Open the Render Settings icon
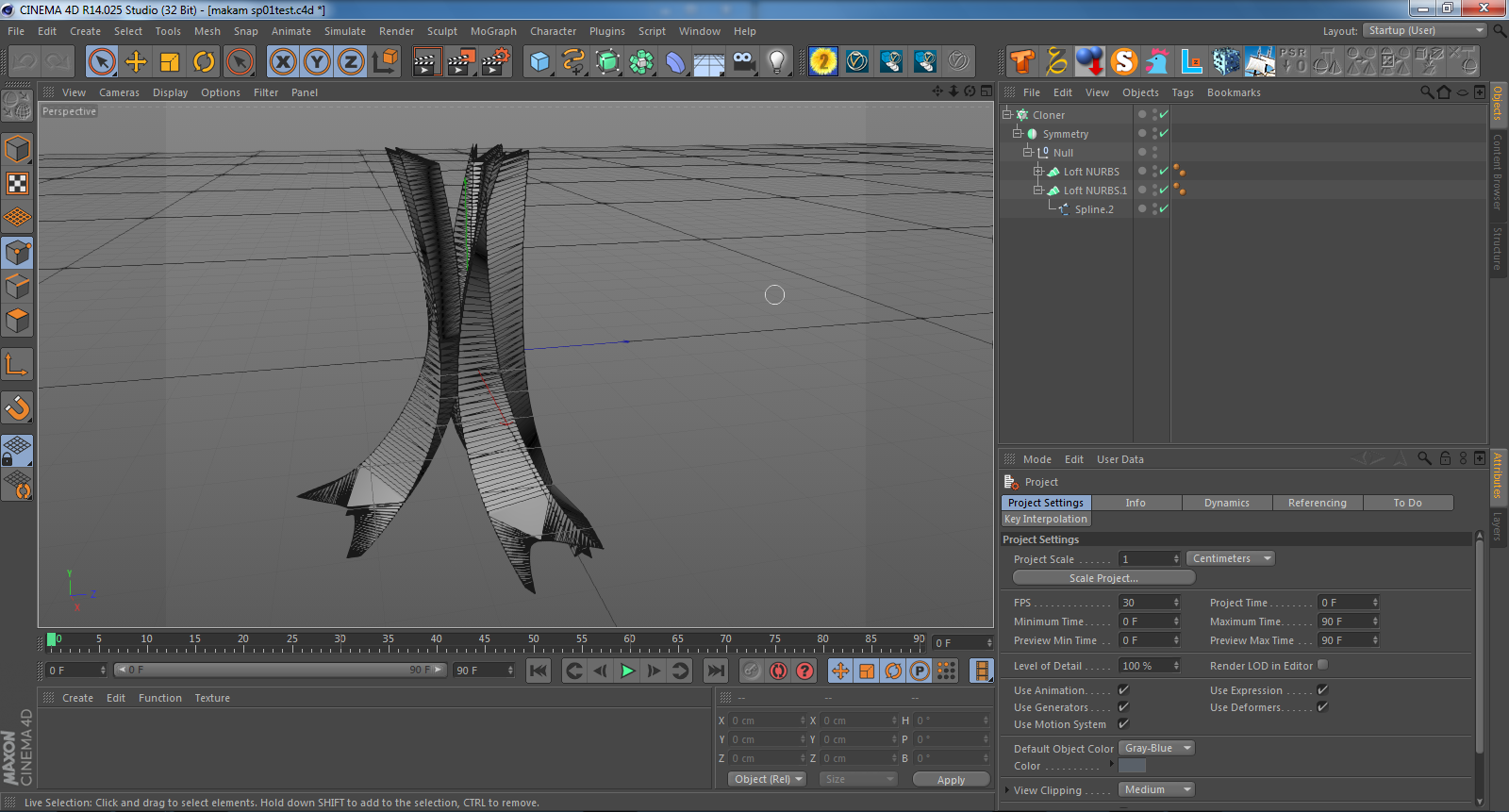The height and width of the screenshot is (812, 1509). pos(495,62)
